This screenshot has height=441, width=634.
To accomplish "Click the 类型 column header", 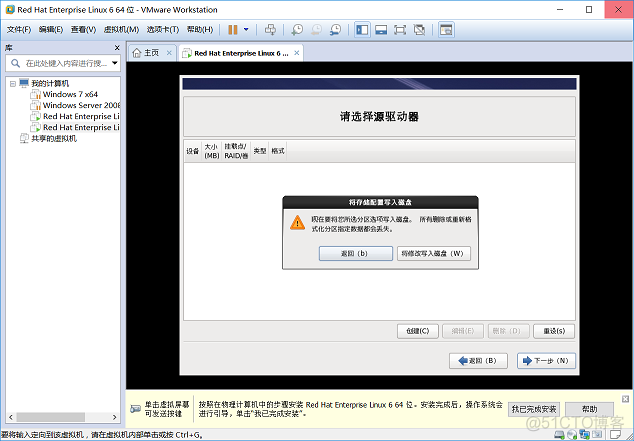I will pyautogui.click(x=260, y=151).
